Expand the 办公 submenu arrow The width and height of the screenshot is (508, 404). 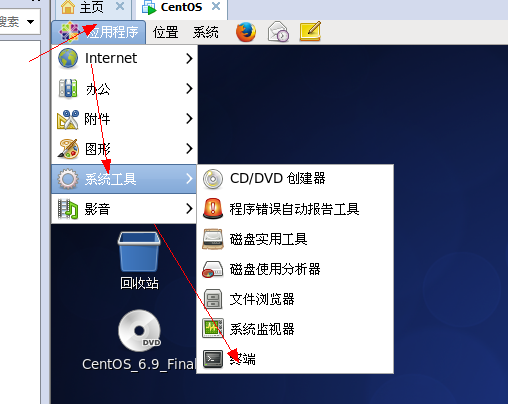(189, 88)
